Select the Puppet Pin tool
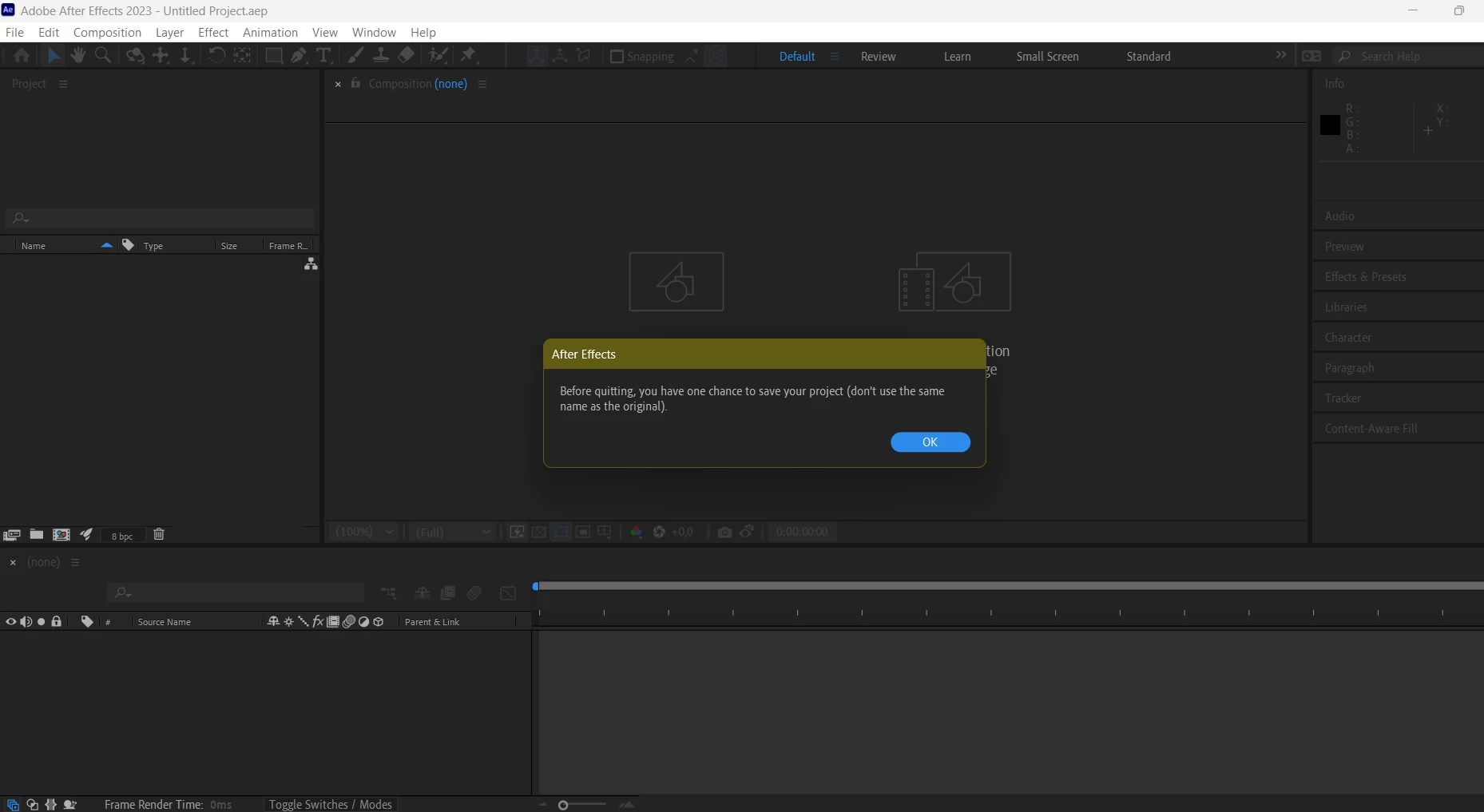 click(469, 55)
